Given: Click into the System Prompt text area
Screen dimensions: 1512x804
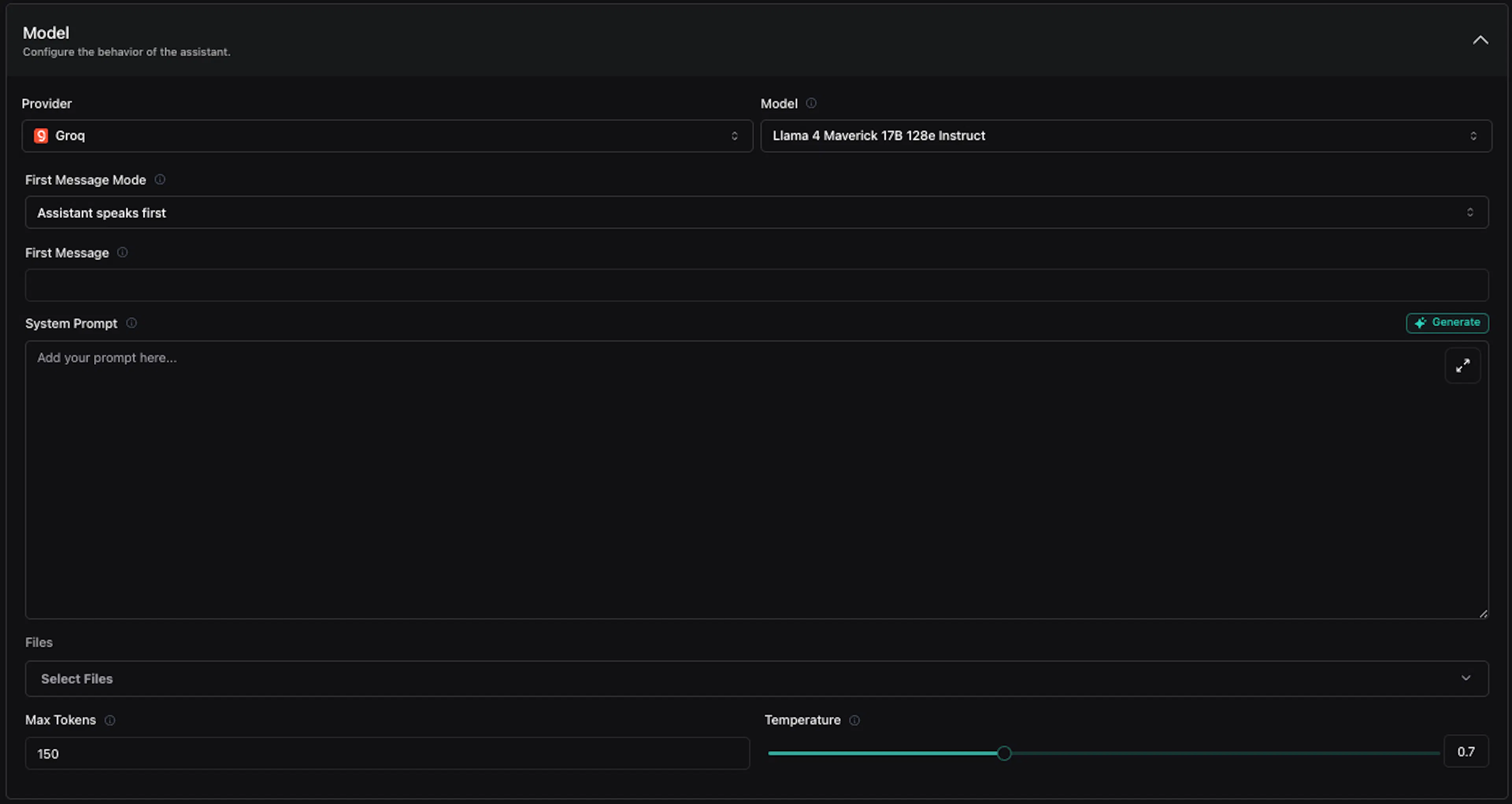Looking at the screenshot, I should [x=756, y=480].
